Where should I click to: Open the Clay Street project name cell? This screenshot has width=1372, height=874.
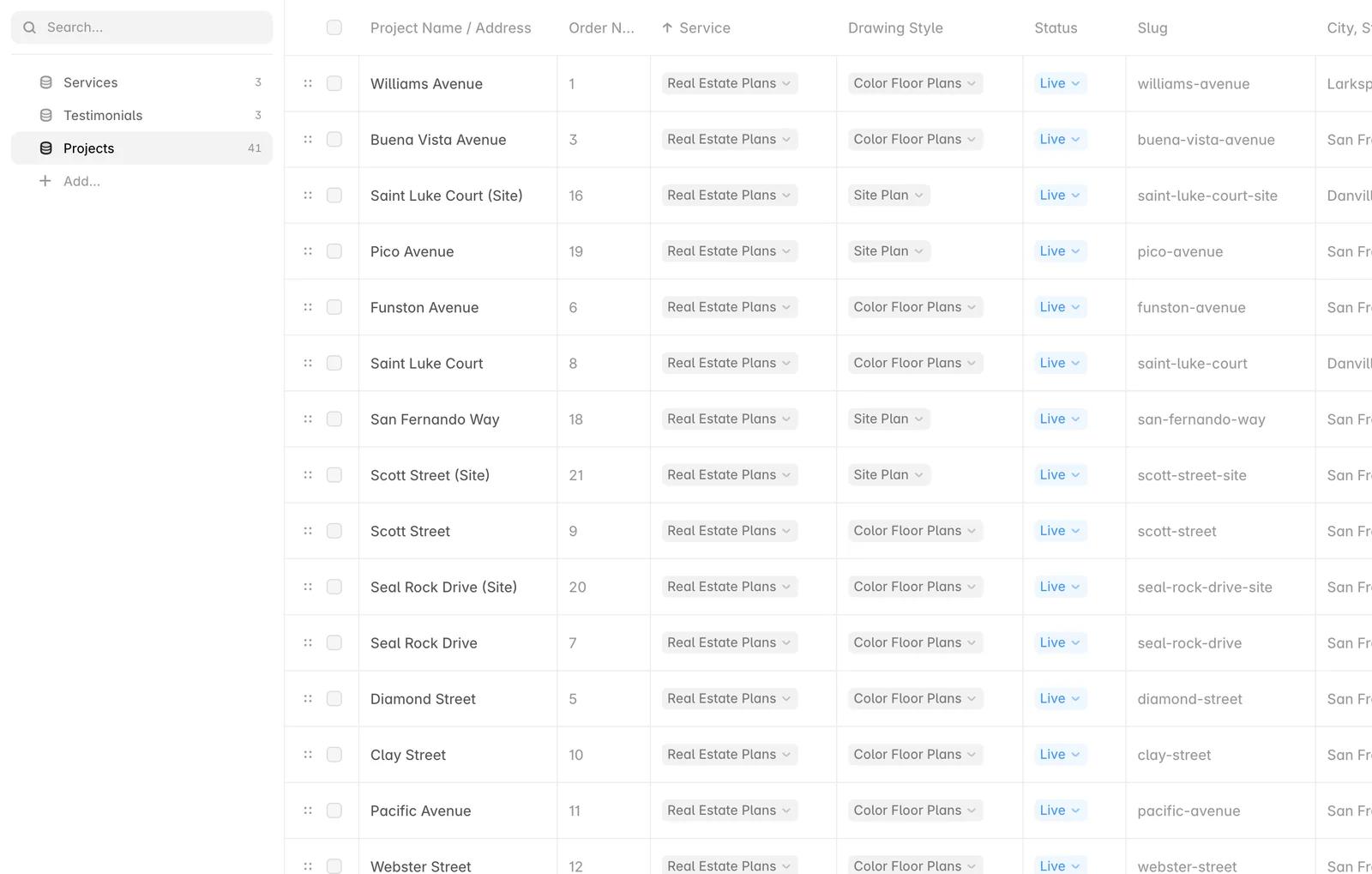tap(458, 755)
